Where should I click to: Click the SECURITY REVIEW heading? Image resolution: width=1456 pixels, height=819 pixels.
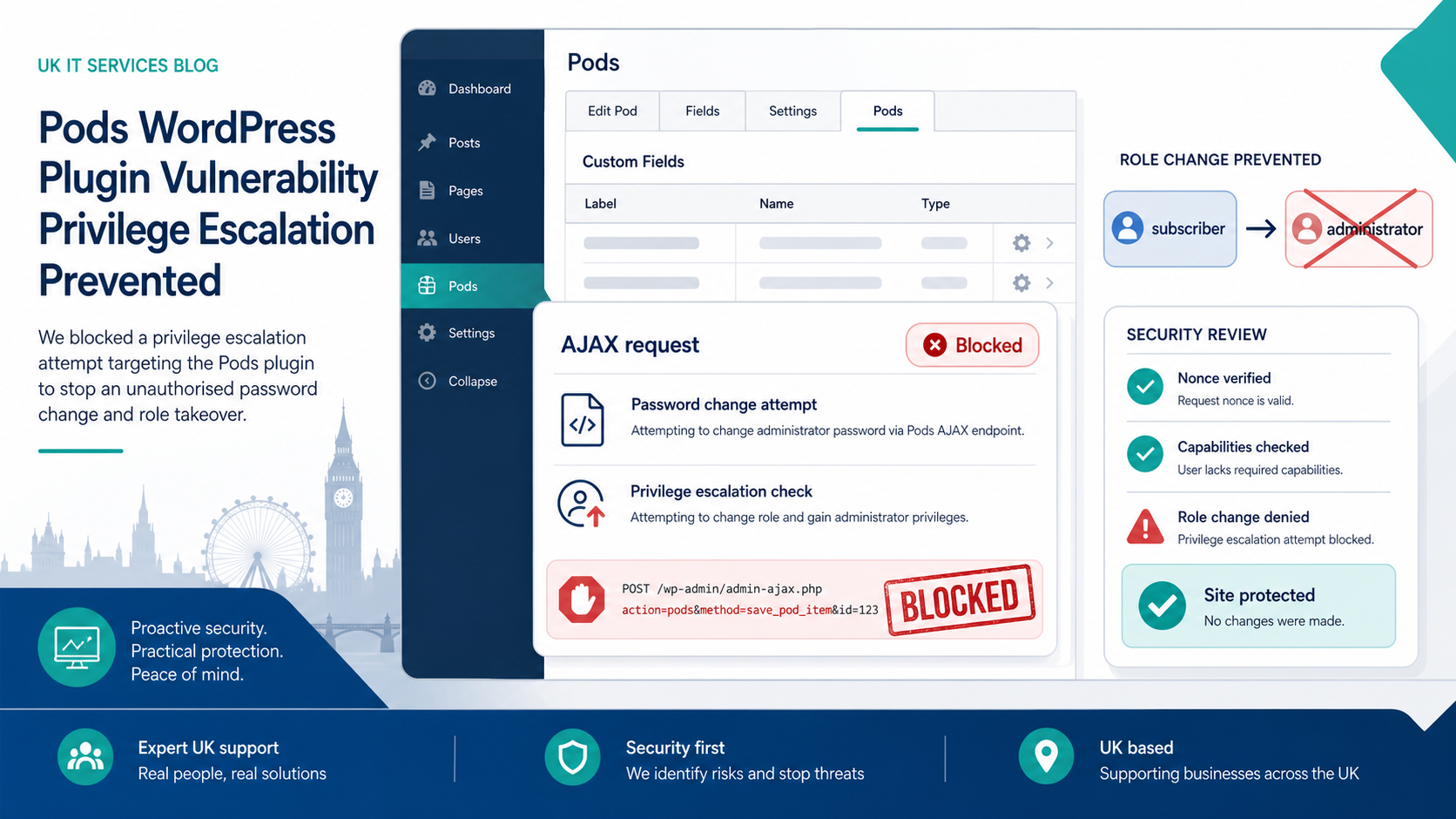(x=1196, y=335)
